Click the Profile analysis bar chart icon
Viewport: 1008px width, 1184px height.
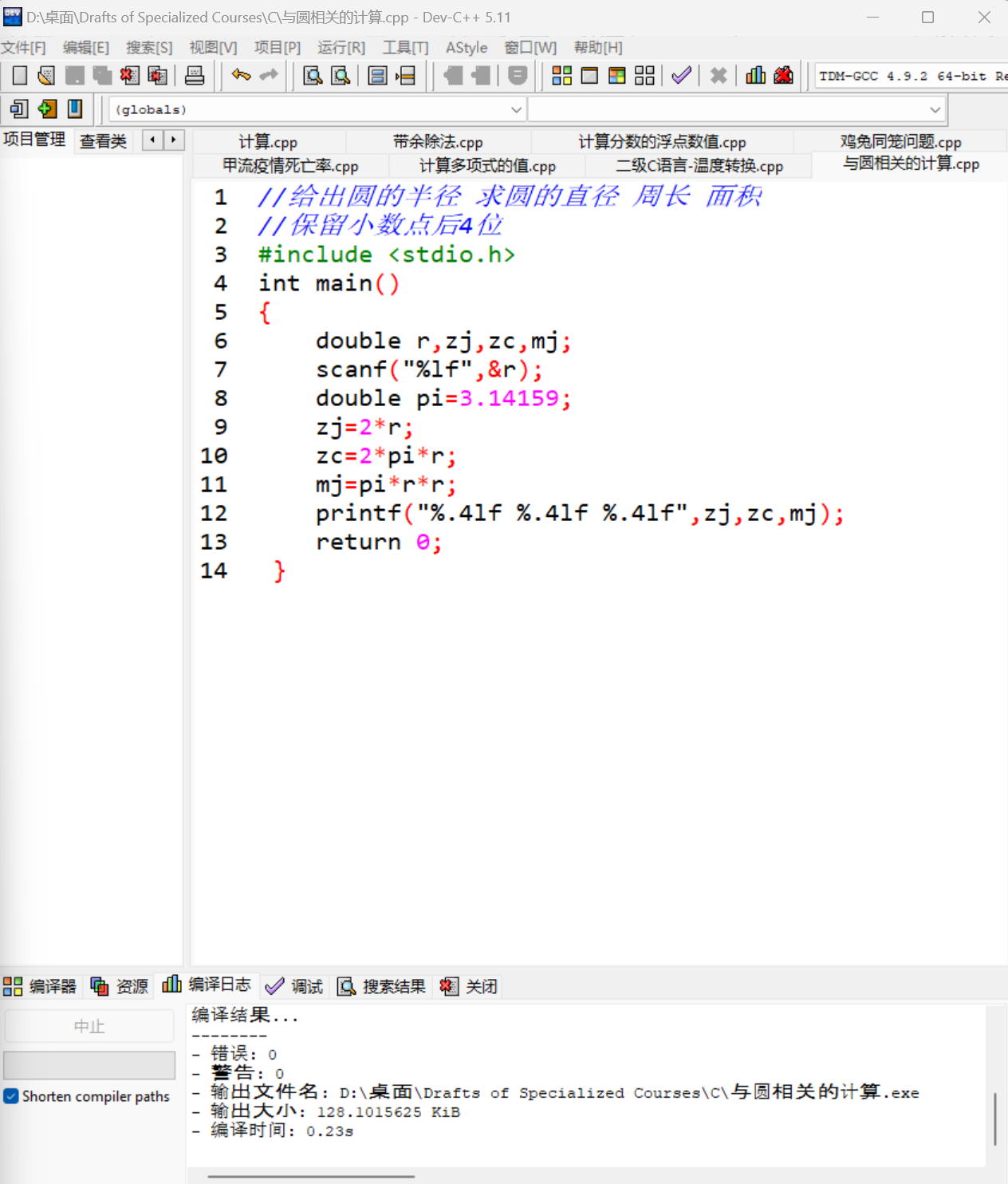[755, 76]
